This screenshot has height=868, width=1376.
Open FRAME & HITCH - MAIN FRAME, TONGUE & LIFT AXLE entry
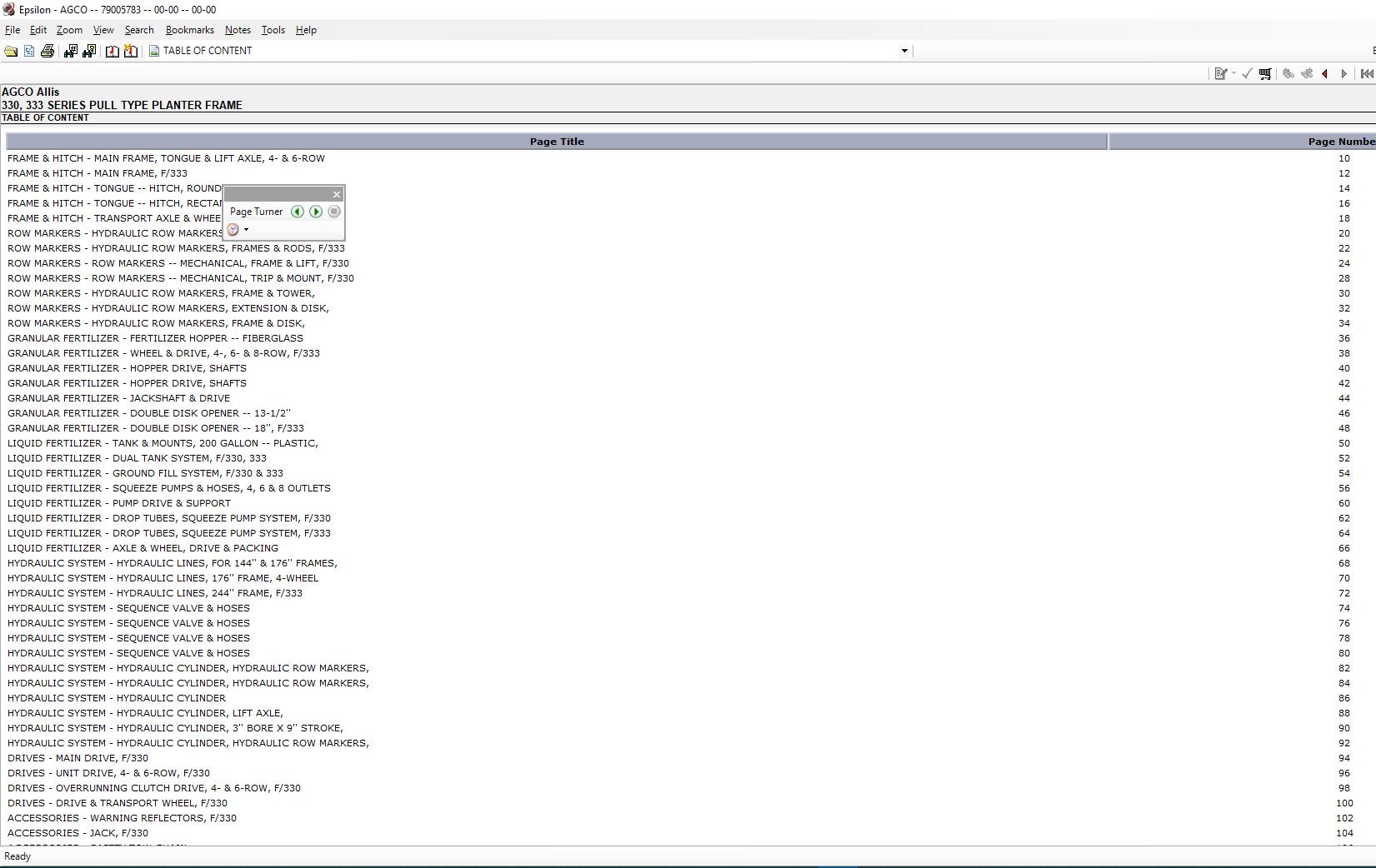coord(166,158)
